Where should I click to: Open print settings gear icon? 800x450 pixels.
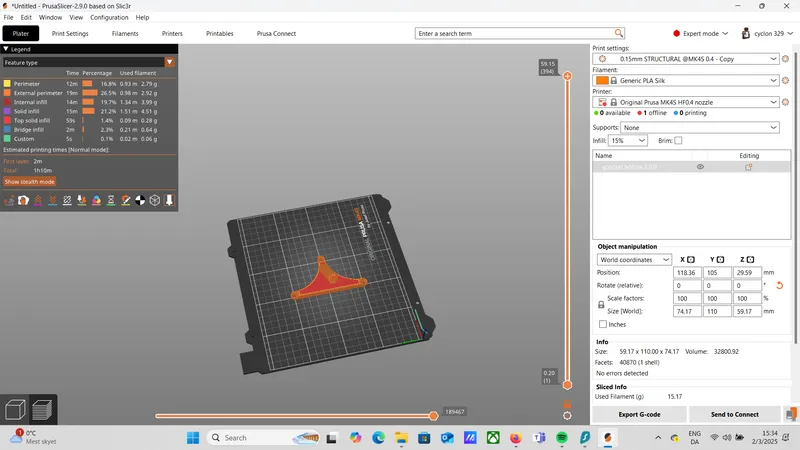(785, 59)
